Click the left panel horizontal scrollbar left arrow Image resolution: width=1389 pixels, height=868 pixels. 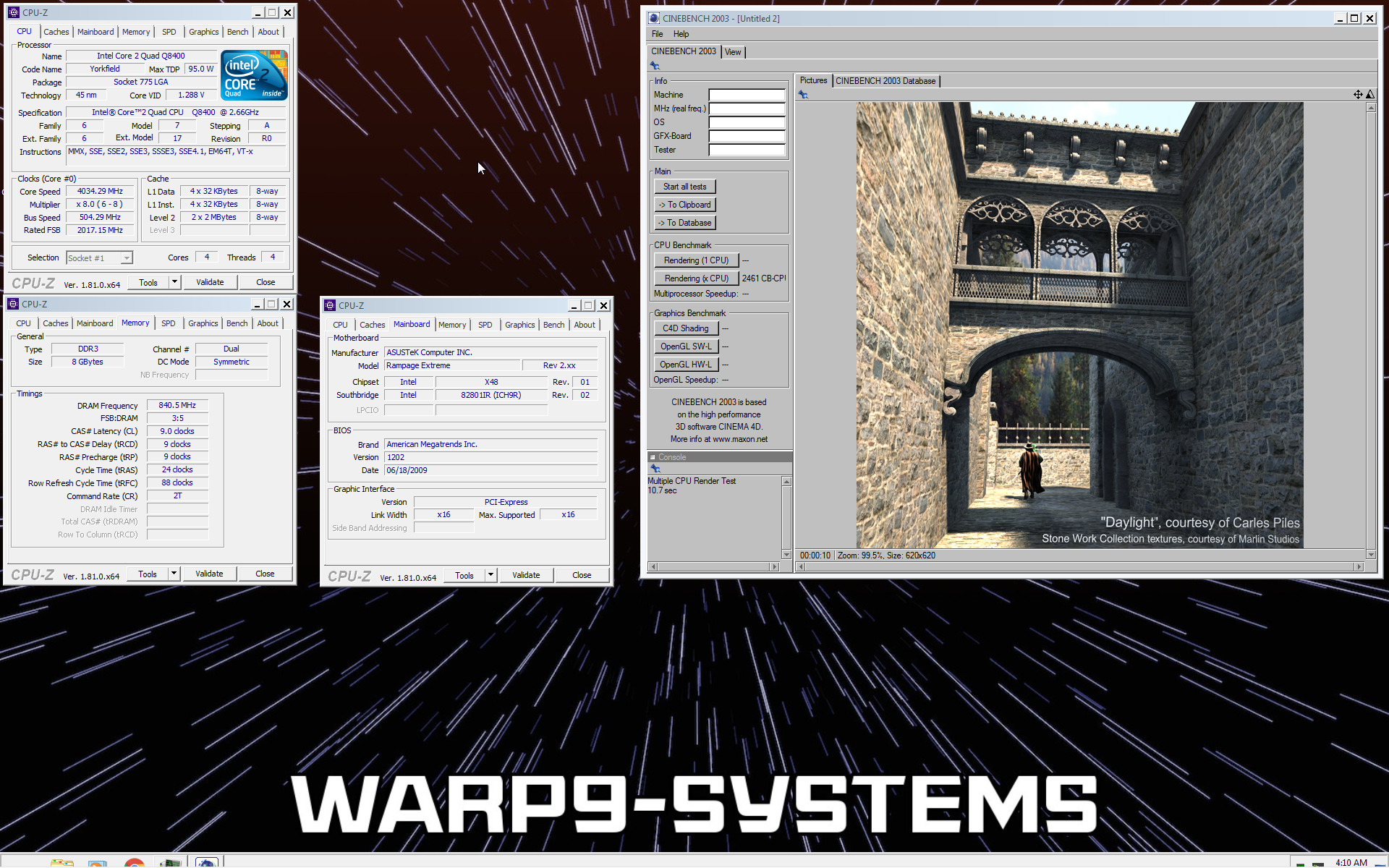(653, 567)
